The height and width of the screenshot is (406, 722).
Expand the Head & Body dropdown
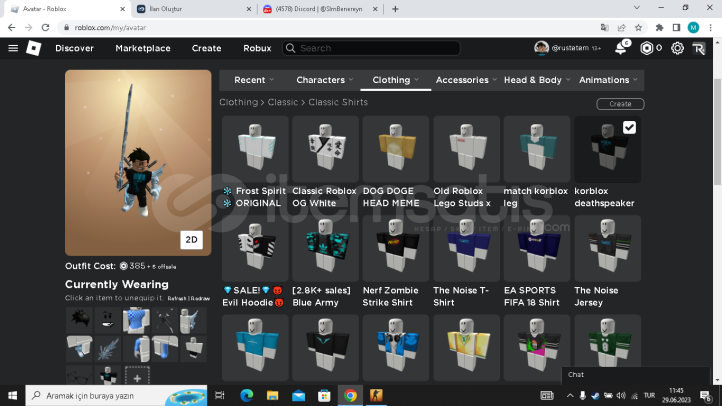click(x=537, y=80)
